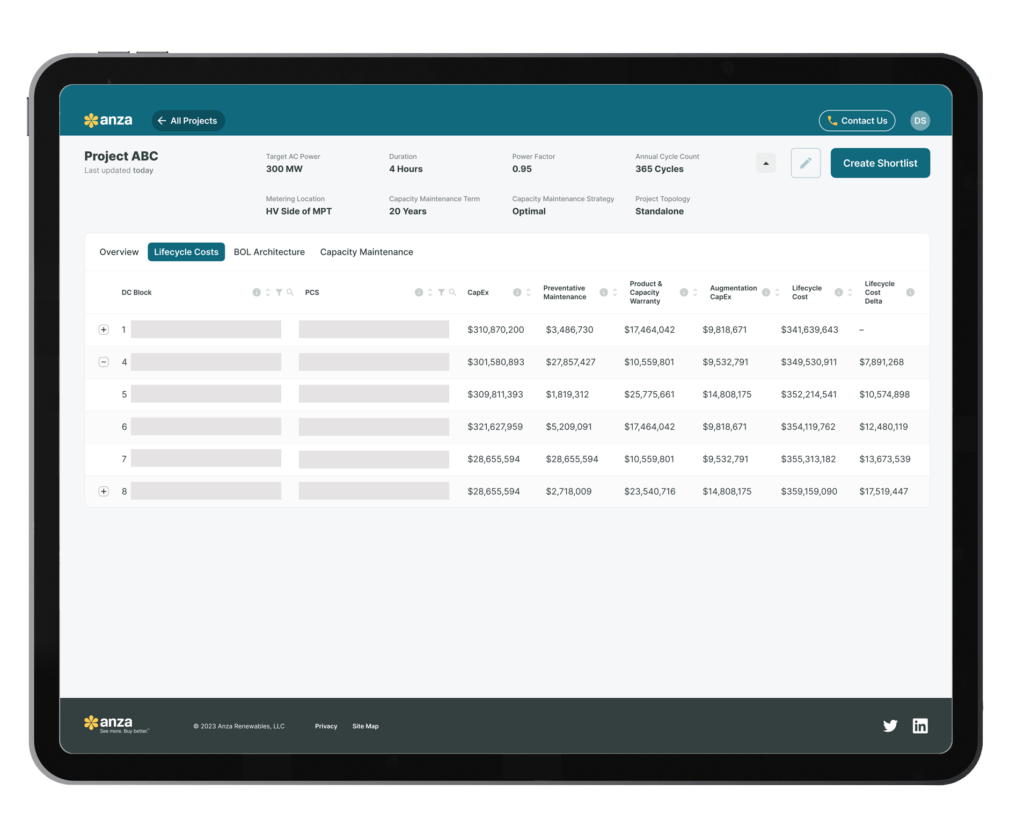1024x834 pixels.
Task: Show info for DC Block column
Action: click(257, 293)
